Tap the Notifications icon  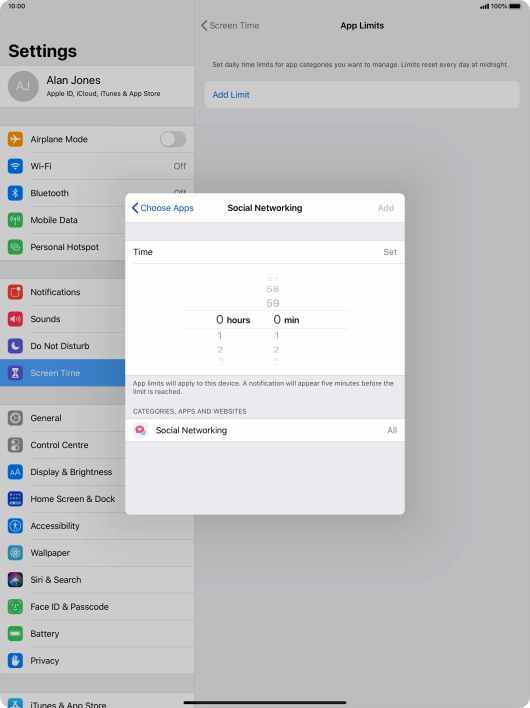[15, 292]
